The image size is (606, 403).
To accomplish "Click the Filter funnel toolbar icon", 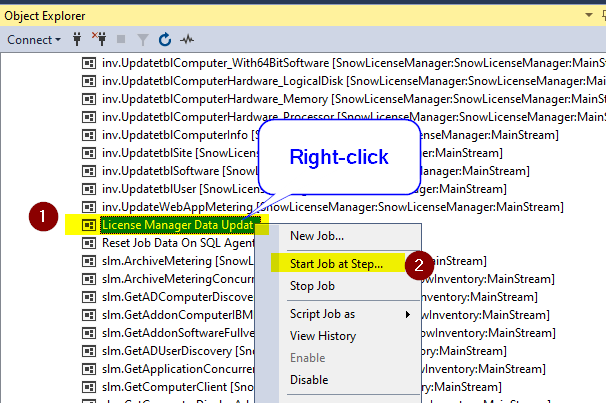I will point(143,40).
